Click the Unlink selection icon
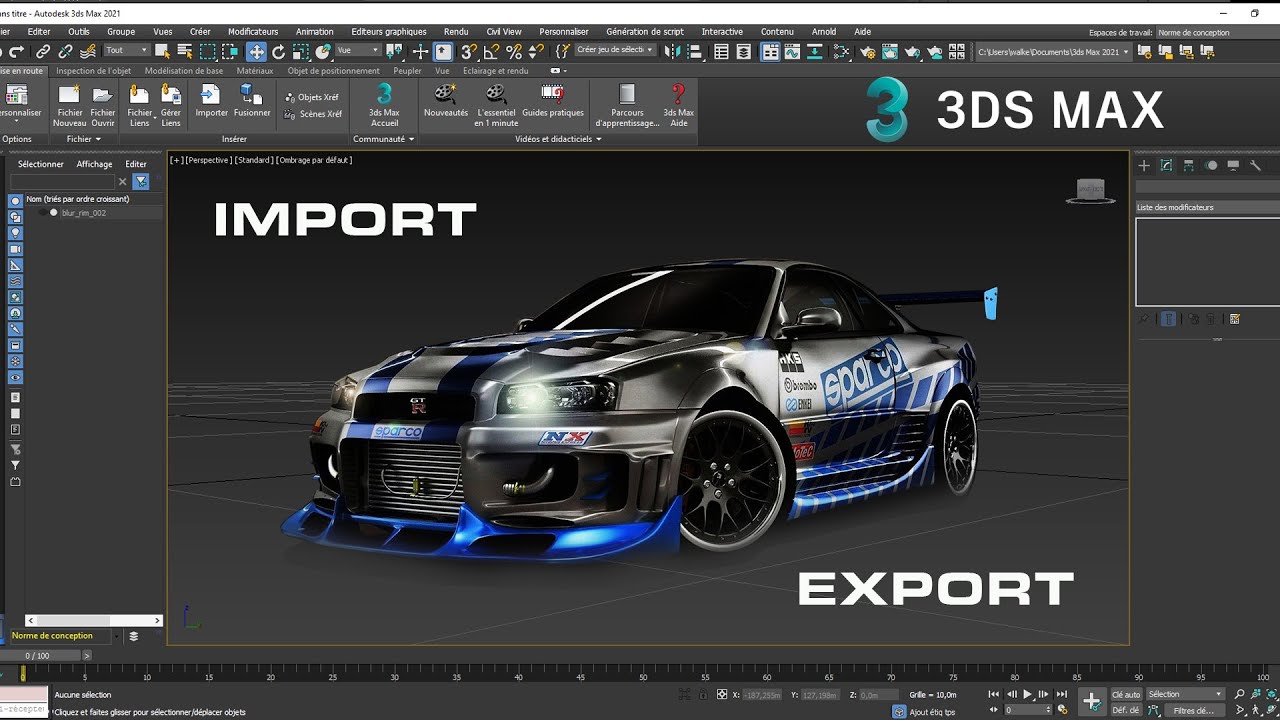 click(x=65, y=51)
